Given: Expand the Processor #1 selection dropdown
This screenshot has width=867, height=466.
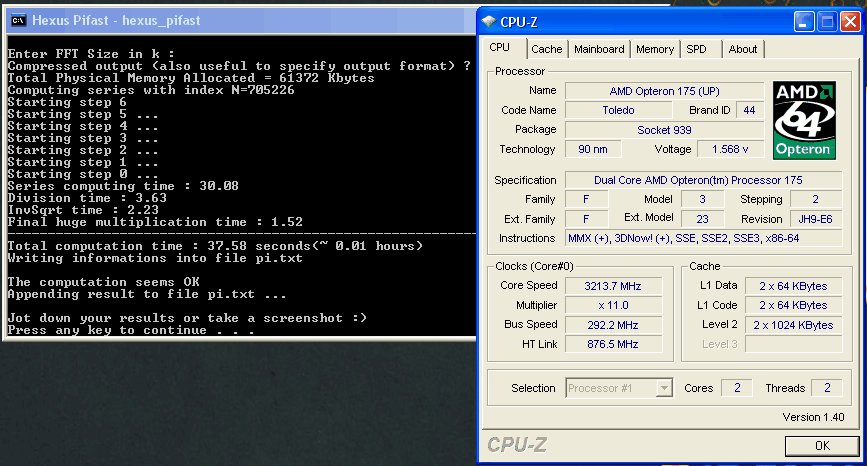Looking at the screenshot, I should click(664, 388).
